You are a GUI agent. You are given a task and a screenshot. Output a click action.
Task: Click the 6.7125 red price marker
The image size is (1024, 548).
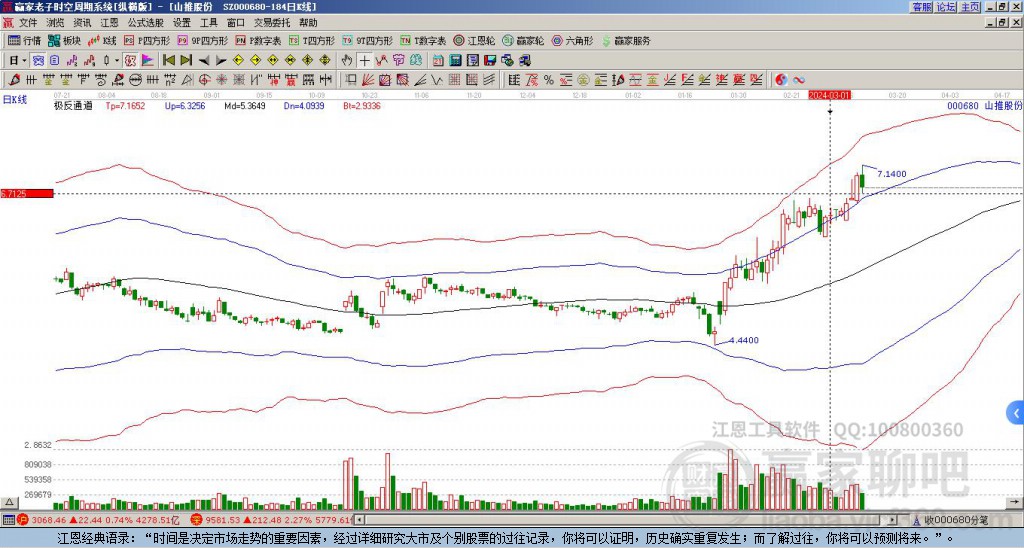(26, 194)
